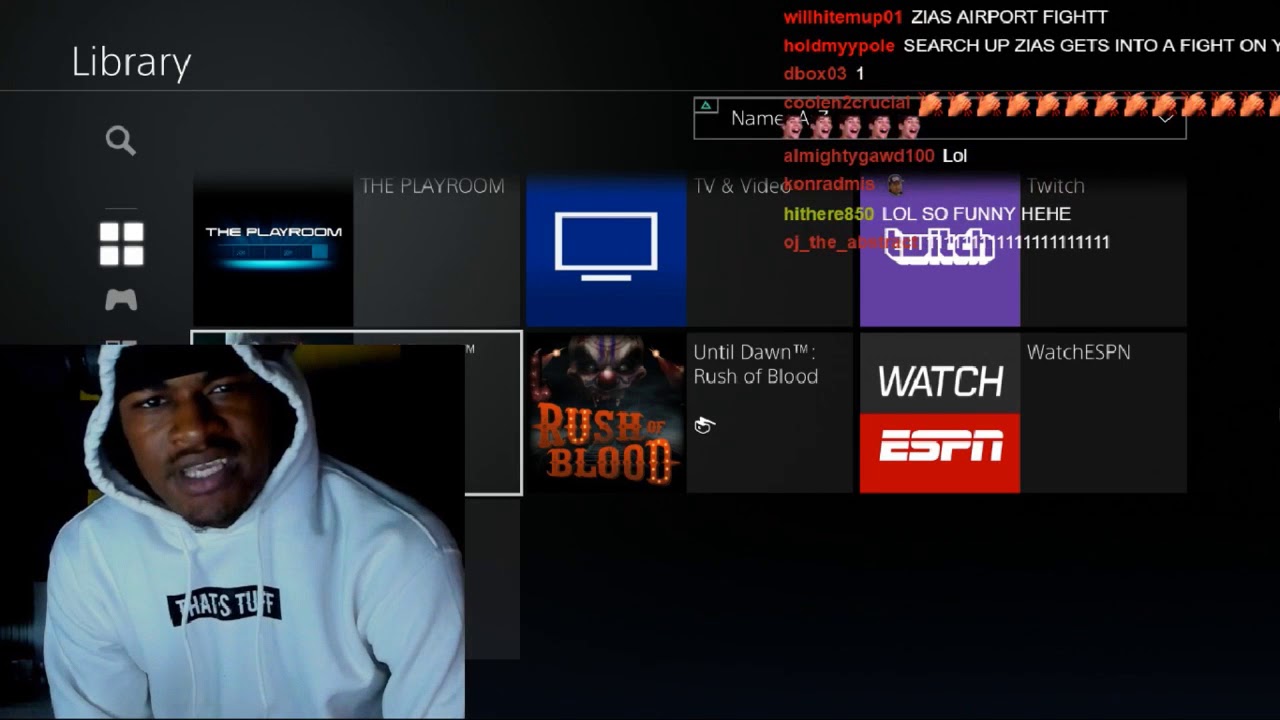This screenshot has width=1280, height=720.
Task: Click chat message "LOL SO FUNNY HEHE"
Action: pyautogui.click(x=976, y=213)
